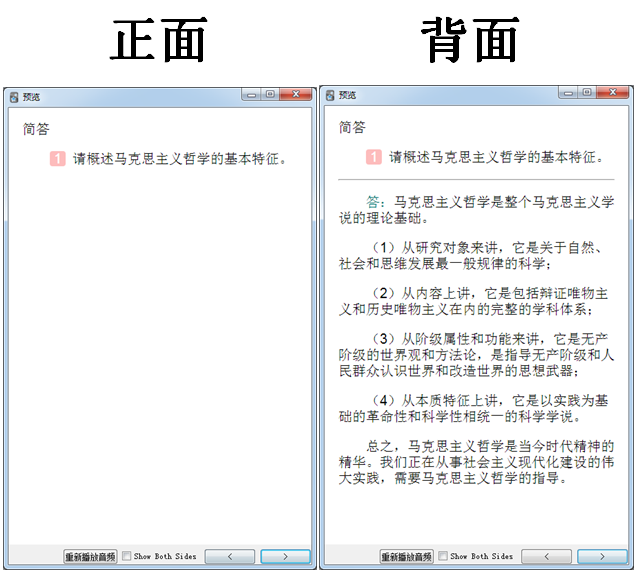The height and width of the screenshot is (573, 640).
Task: Click 预览 title in right window title bar
Action: point(348,96)
